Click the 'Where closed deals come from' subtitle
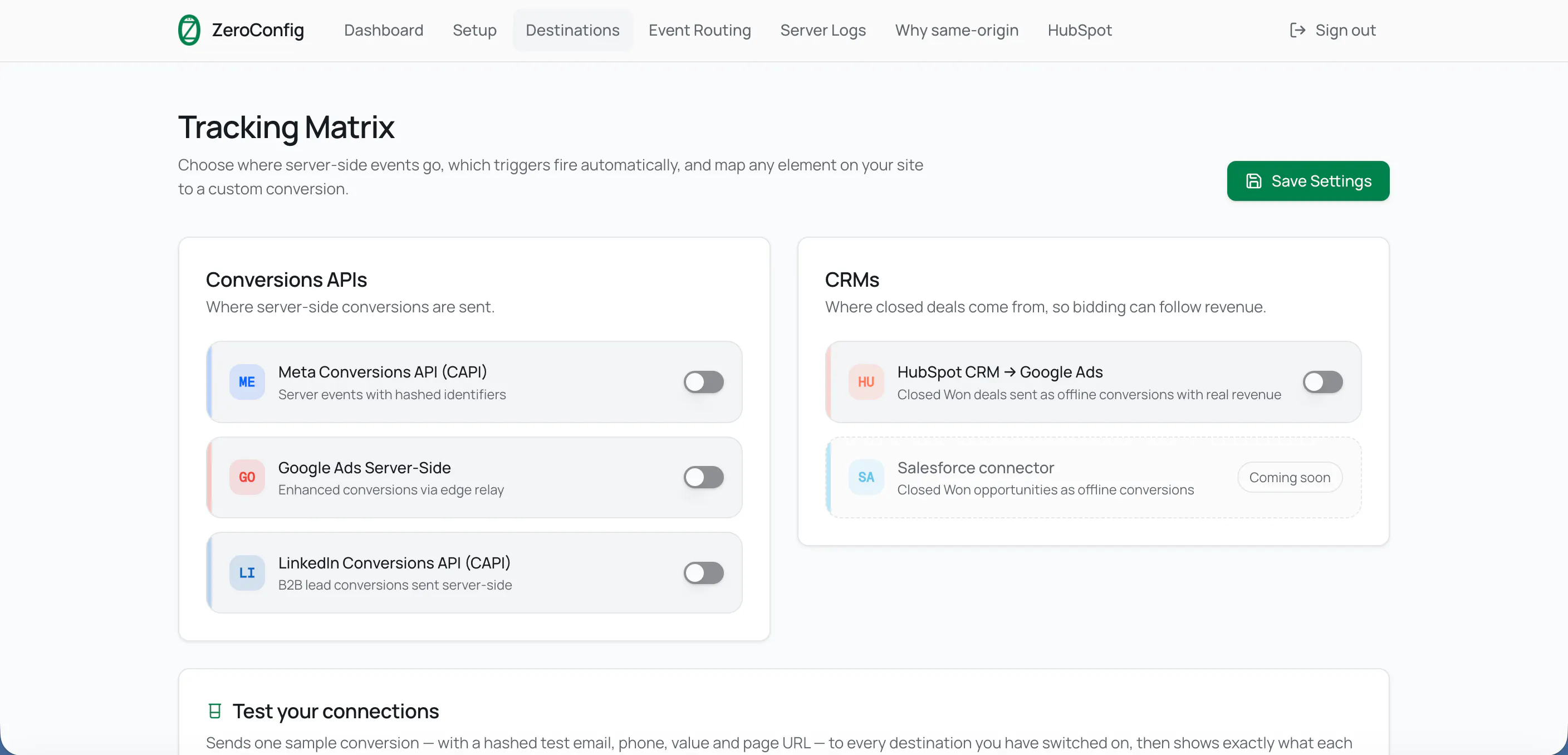This screenshot has height=755, width=1568. 1046,307
